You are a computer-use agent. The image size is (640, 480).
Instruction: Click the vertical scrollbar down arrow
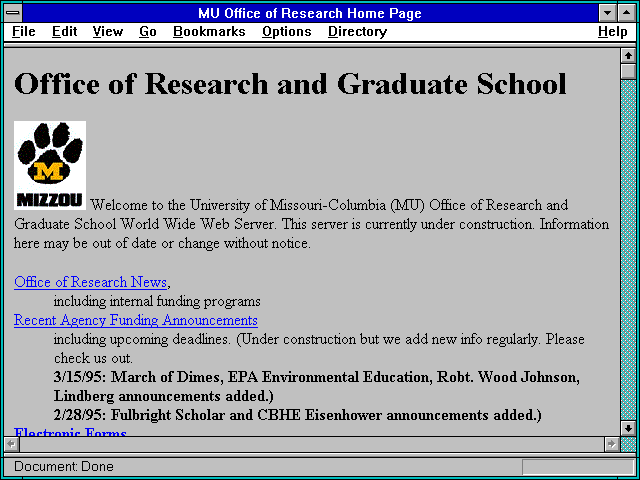(628, 428)
